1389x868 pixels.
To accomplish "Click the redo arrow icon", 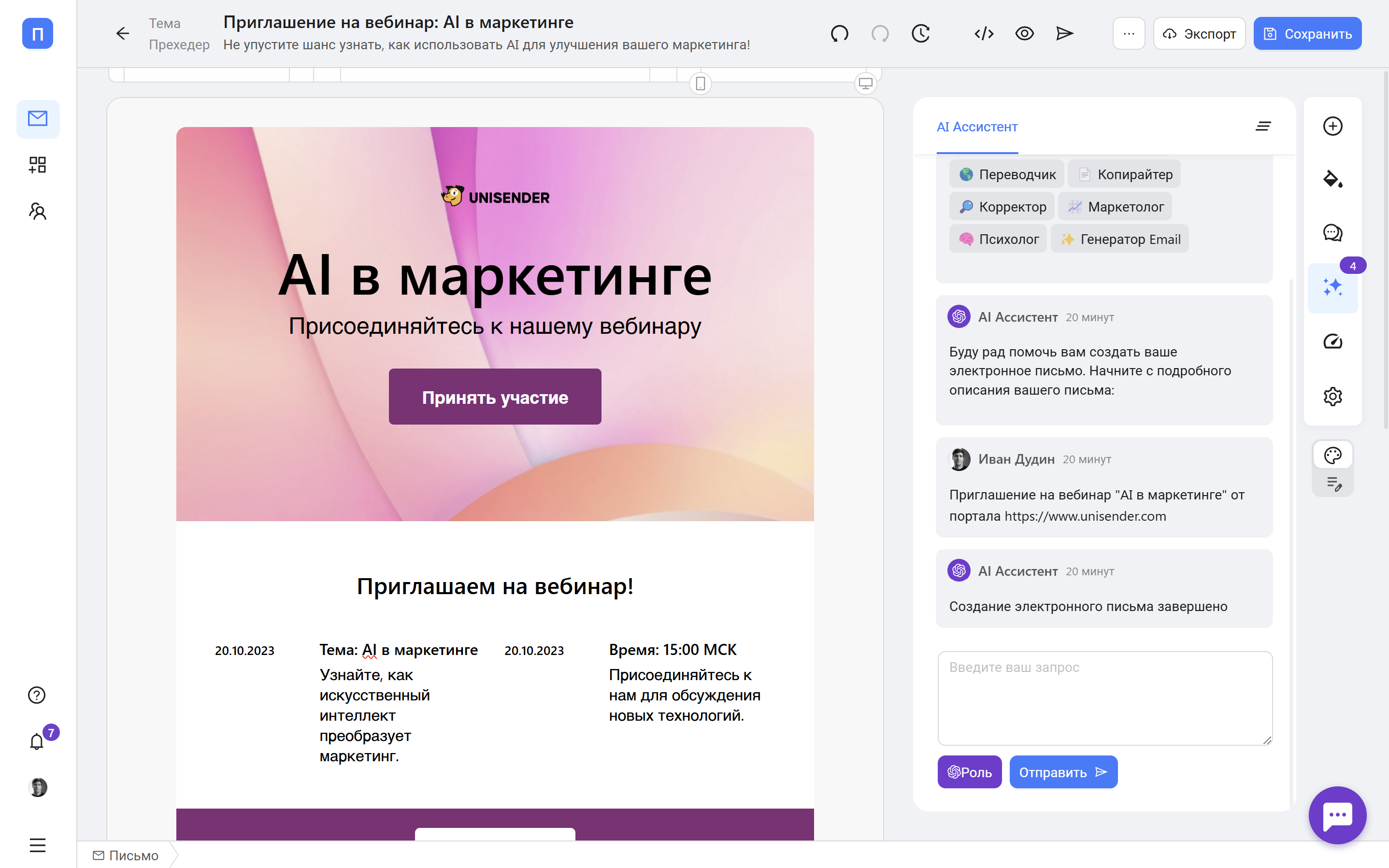I will coord(880,33).
